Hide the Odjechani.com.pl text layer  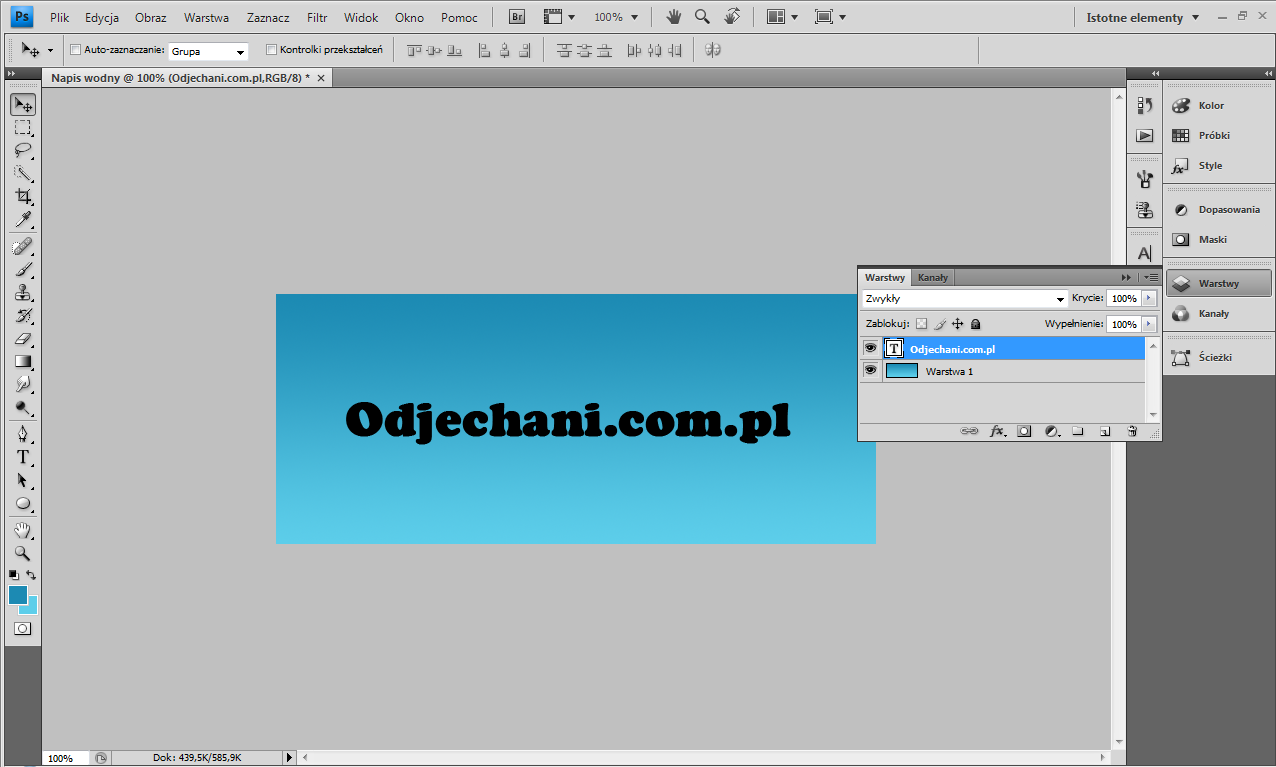870,348
